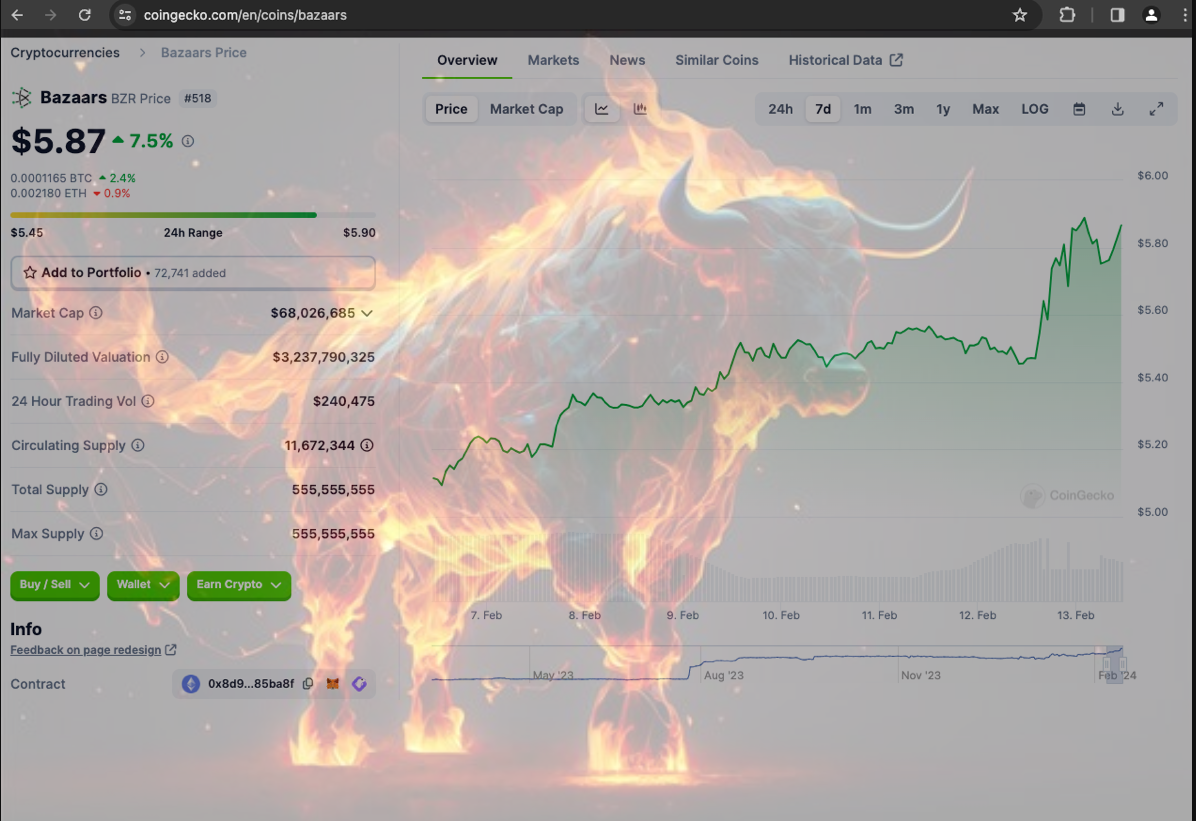Viewport: 1196px width, 821px height.
Task: Add token to MetaMask via fox icon
Action: (x=333, y=684)
